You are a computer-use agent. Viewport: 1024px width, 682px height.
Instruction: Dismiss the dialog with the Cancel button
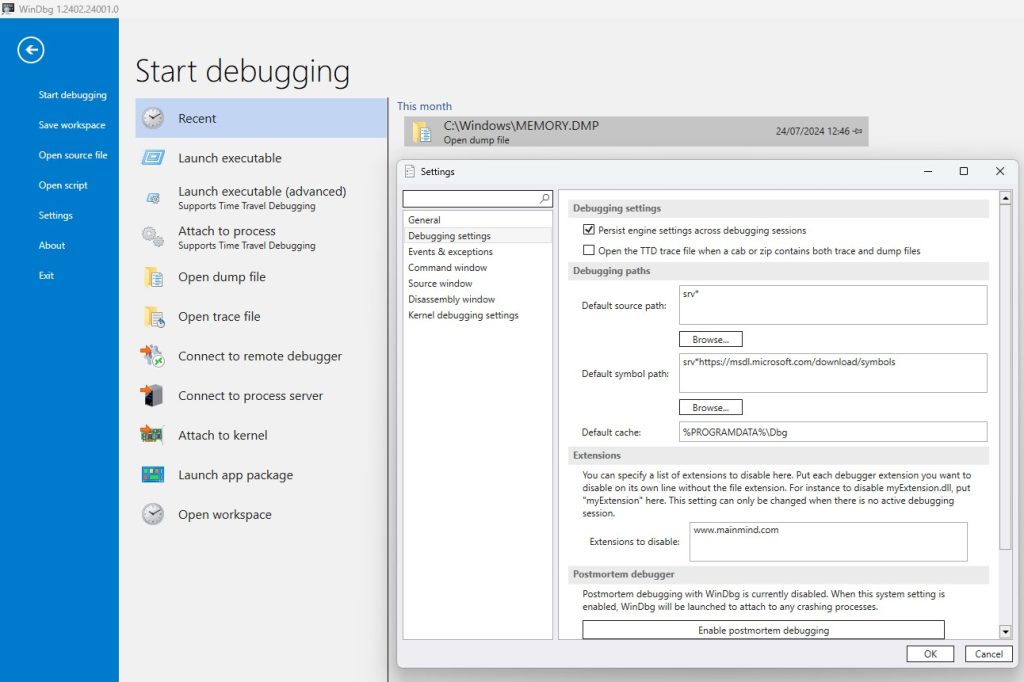point(989,653)
